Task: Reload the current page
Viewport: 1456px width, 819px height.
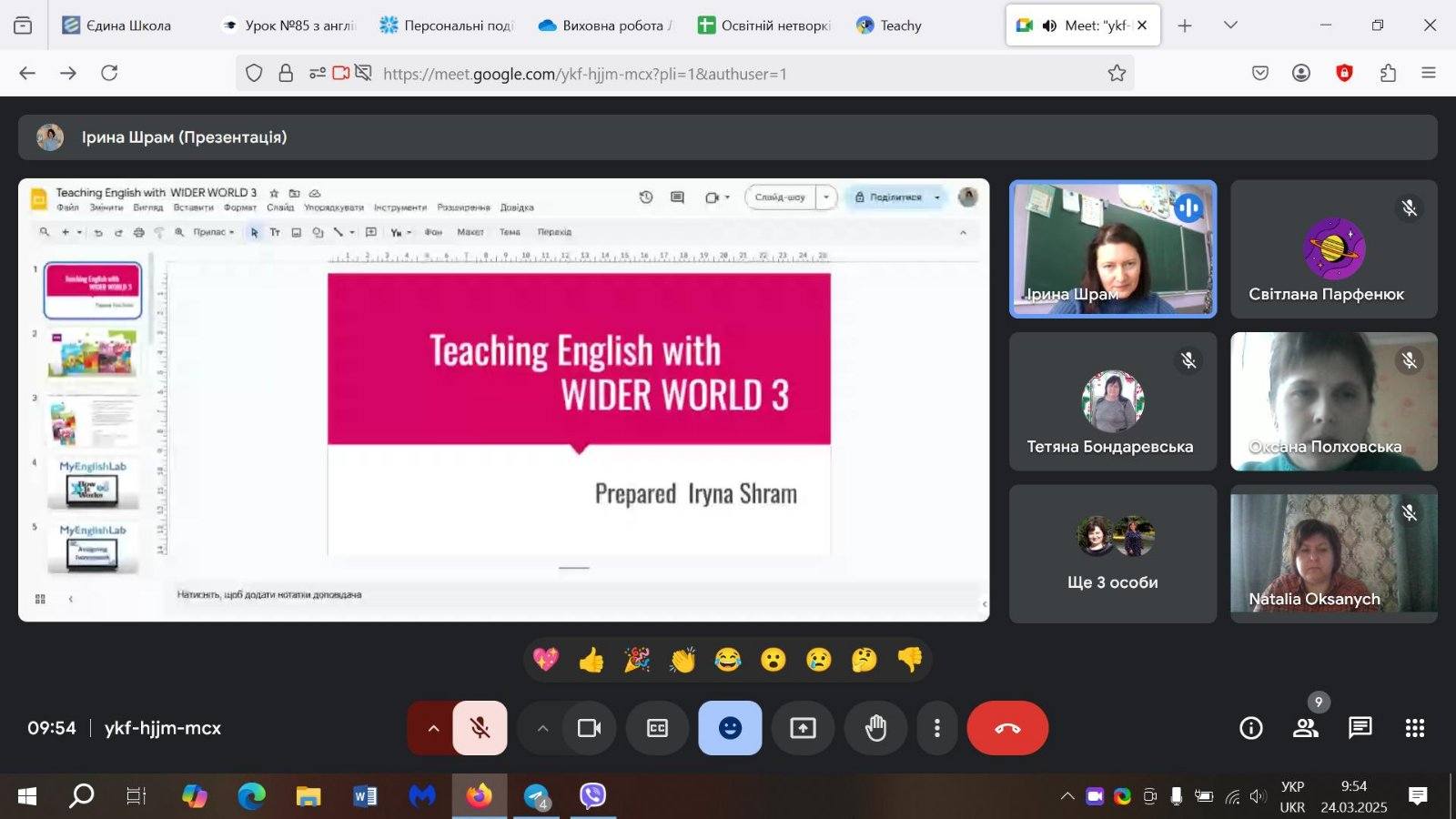Action: (109, 73)
